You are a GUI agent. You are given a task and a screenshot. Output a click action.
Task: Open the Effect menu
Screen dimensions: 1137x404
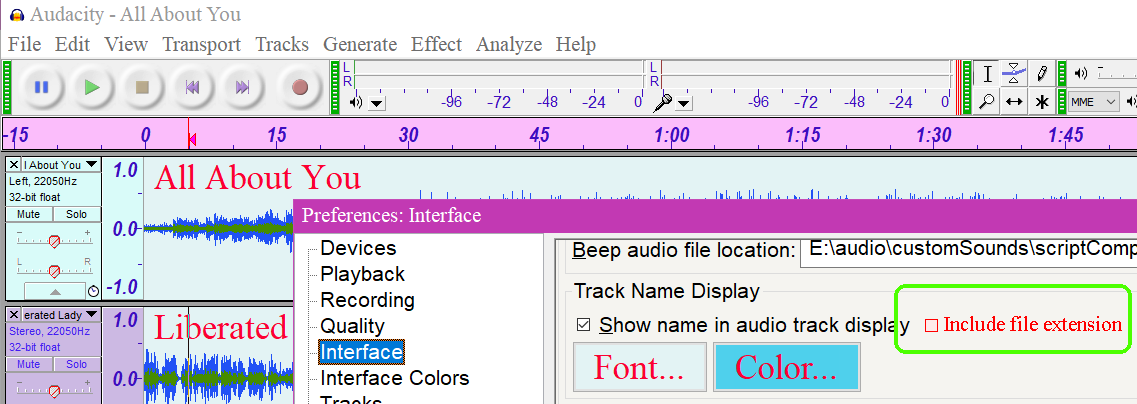[x=436, y=44]
